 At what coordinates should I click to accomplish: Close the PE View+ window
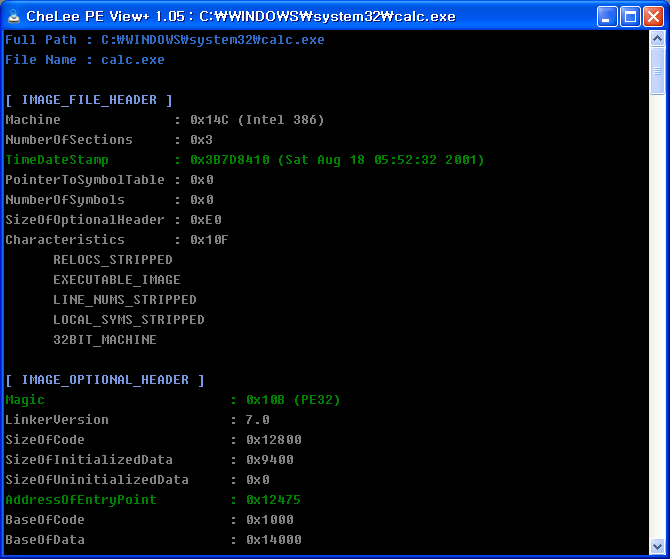[x=653, y=17]
